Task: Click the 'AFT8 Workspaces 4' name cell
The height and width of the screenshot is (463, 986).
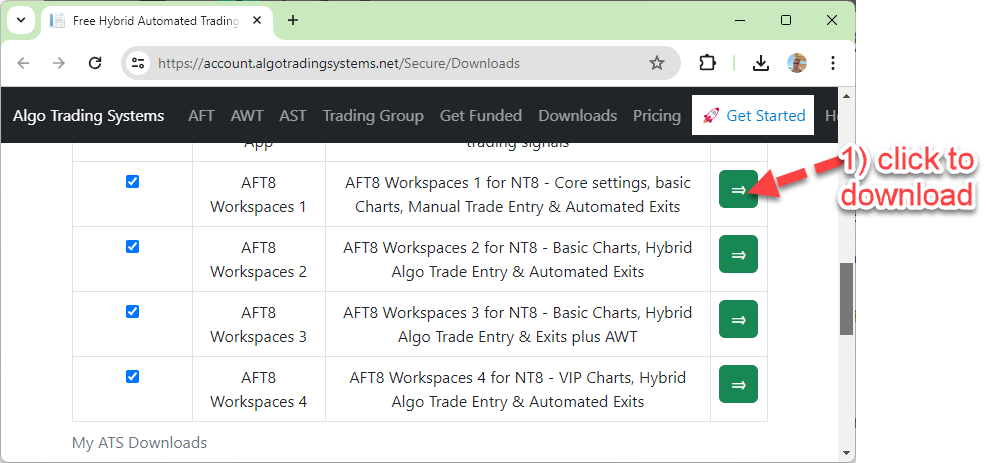Action: pyautogui.click(x=258, y=389)
